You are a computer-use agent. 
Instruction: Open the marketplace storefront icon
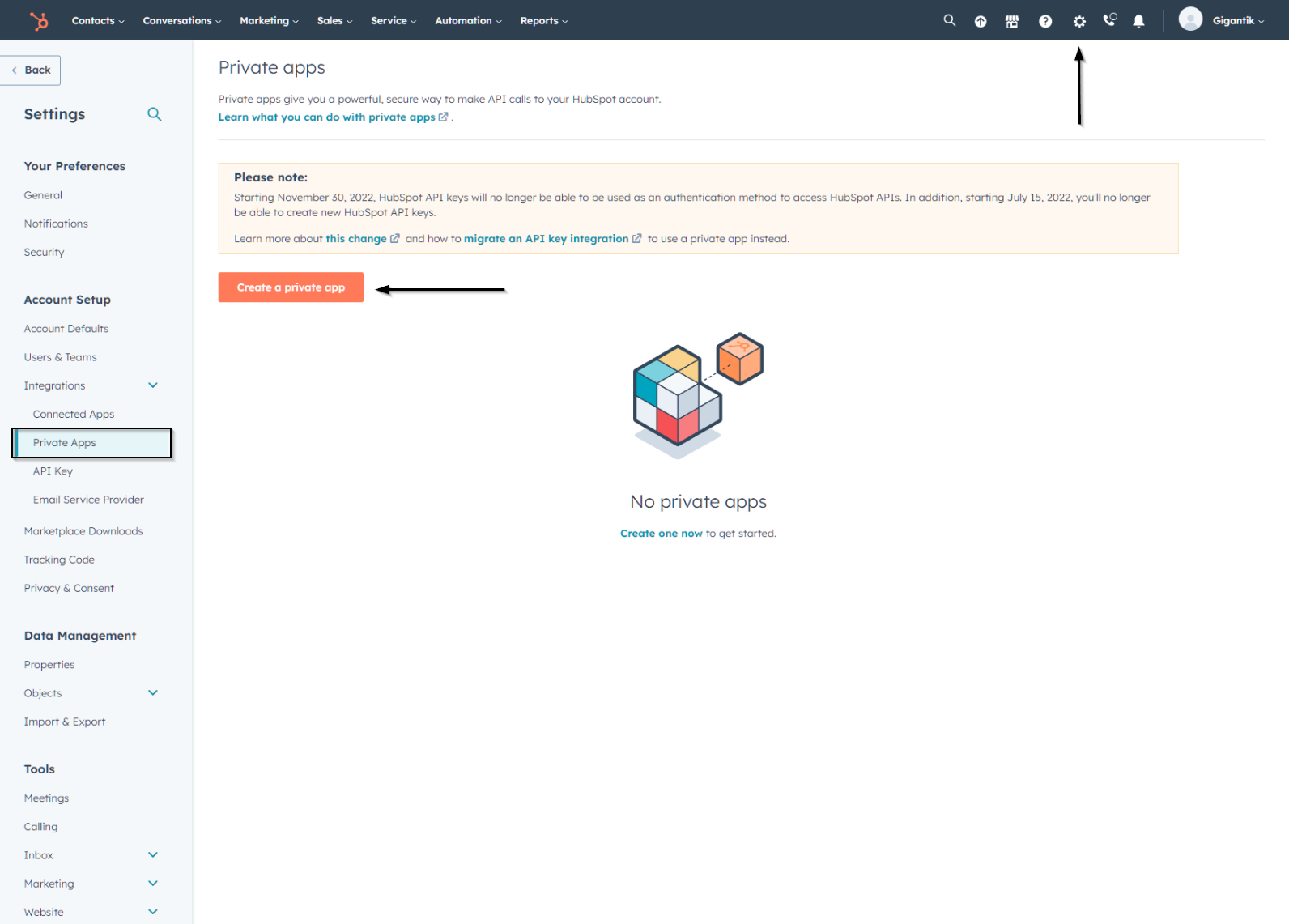[x=1012, y=21]
